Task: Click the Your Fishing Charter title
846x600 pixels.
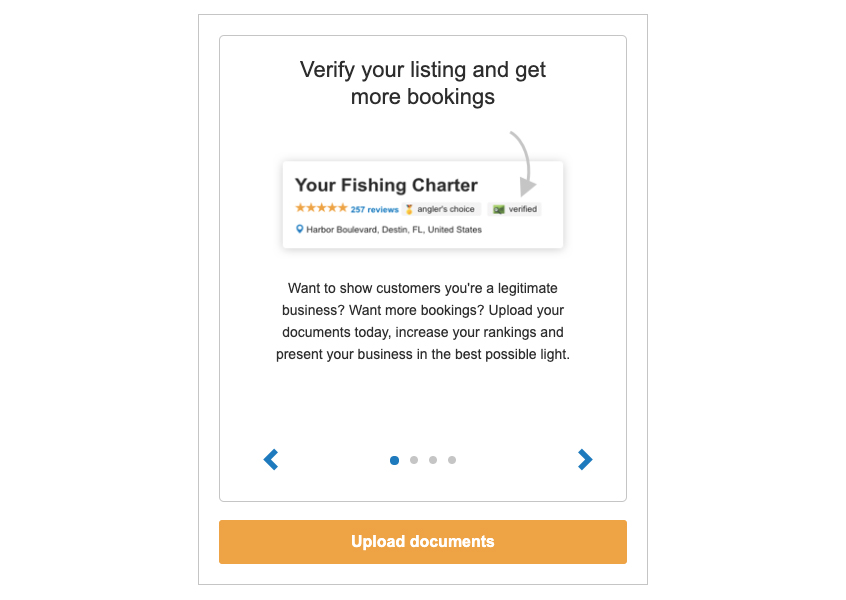Action: tap(386, 185)
